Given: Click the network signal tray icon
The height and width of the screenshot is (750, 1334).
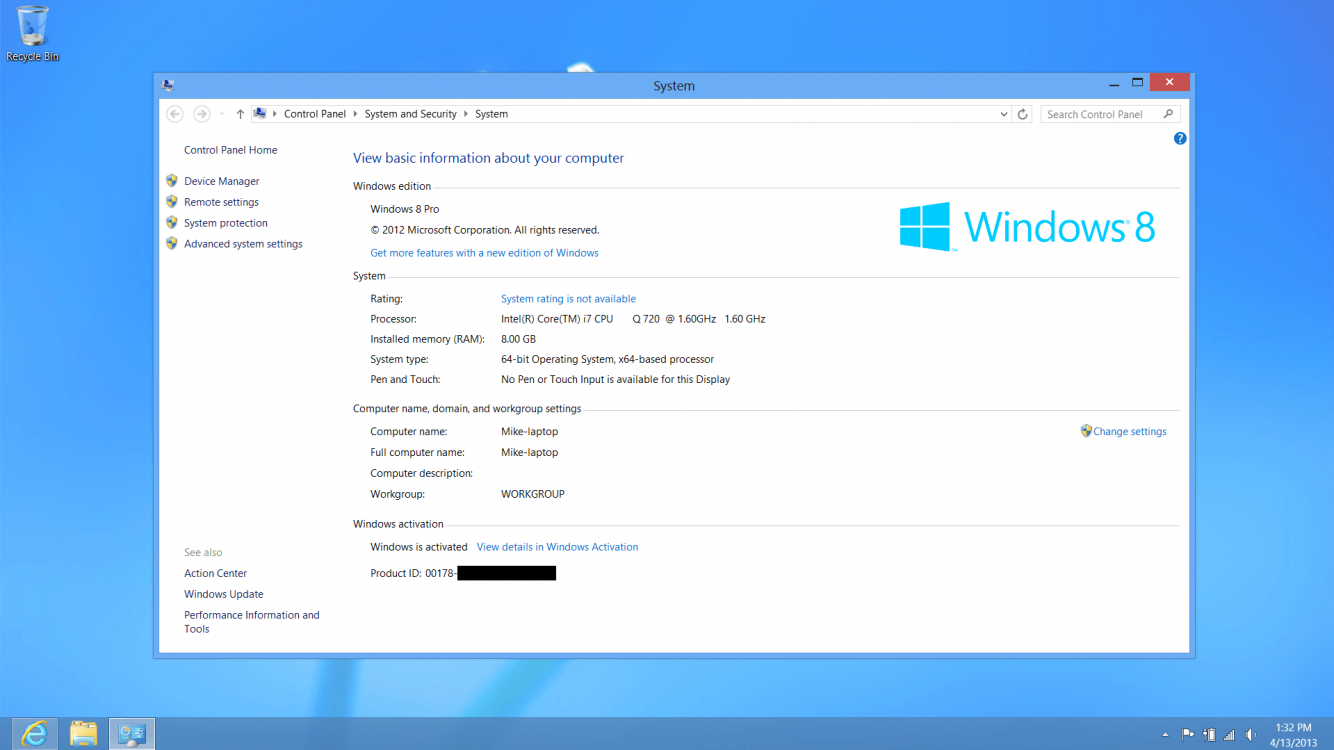Looking at the screenshot, I should [x=1229, y=735].
